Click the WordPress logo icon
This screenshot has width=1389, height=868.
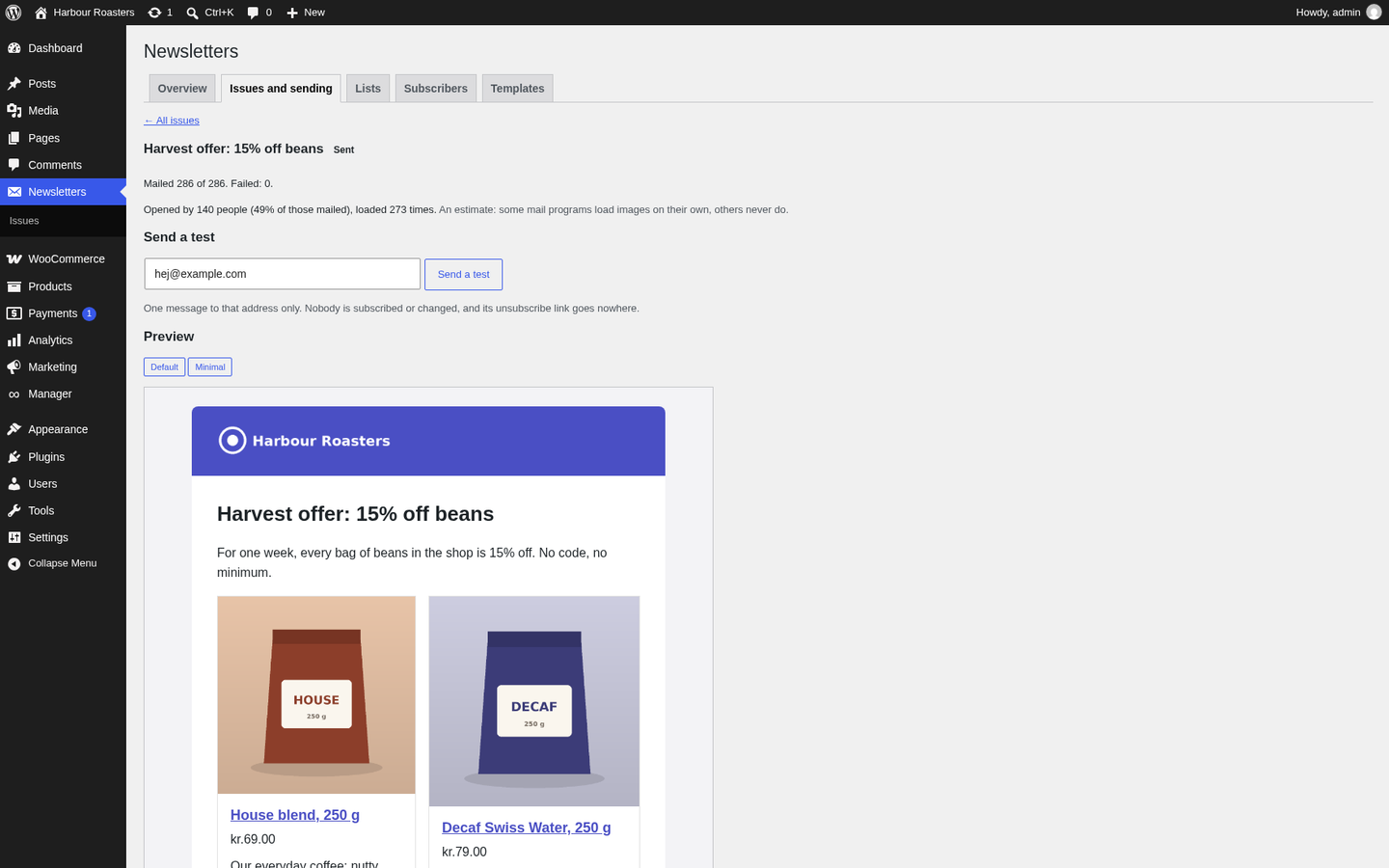pos(14,13)
